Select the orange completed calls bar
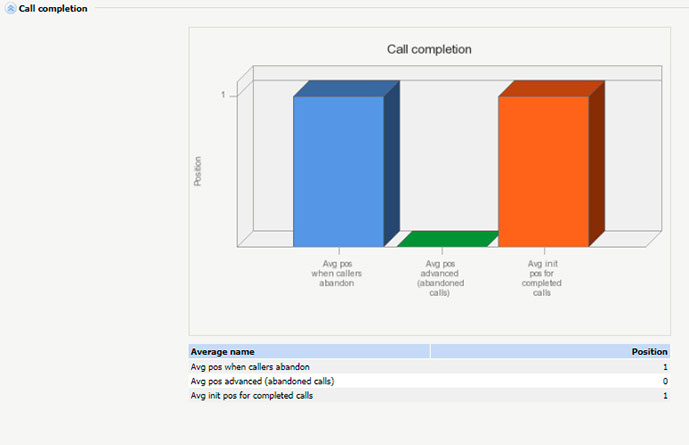689x445 pixels. (543, 170)
